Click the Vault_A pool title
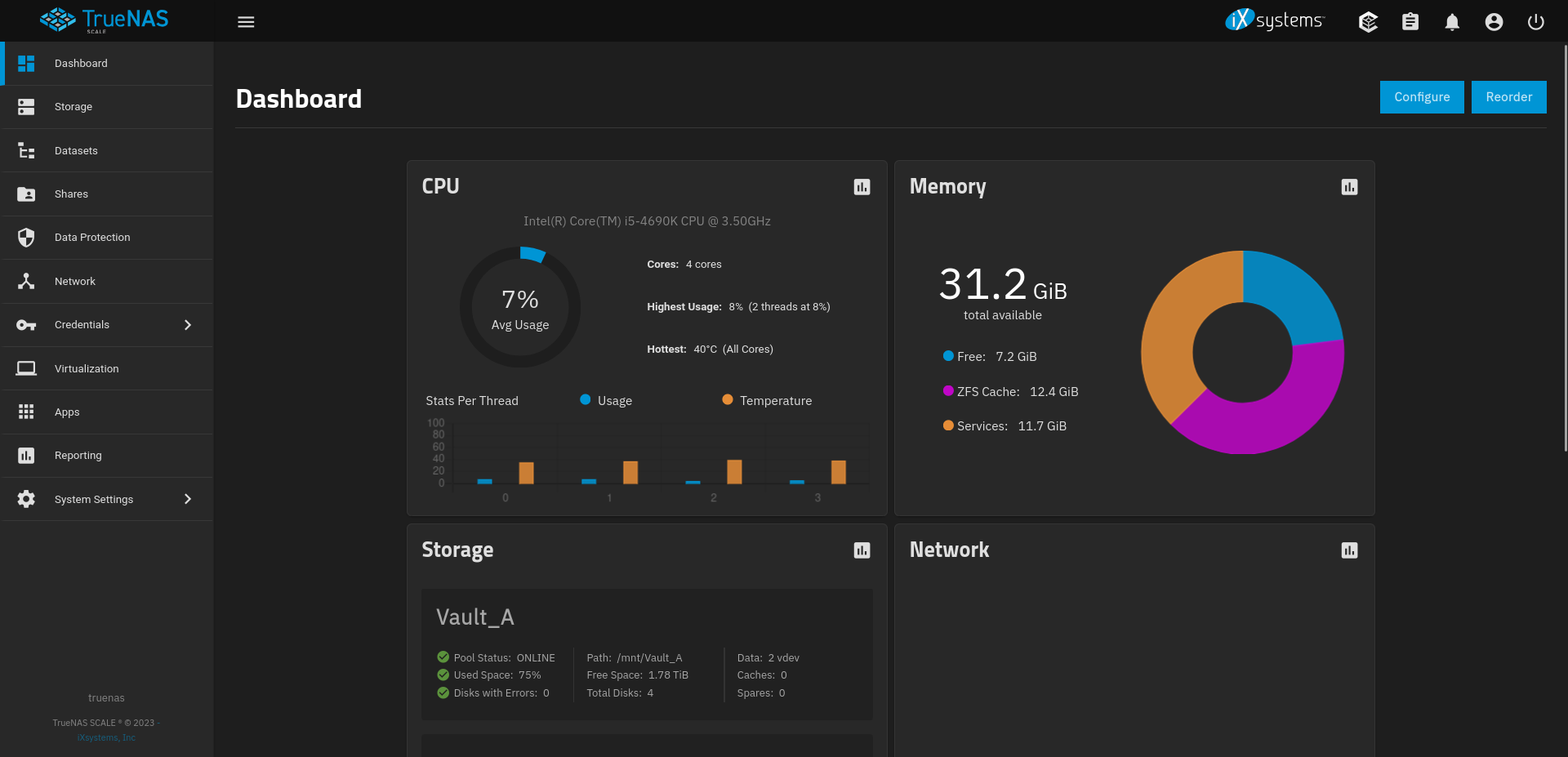The height and width of the screenshot is (757, 1568). pos(474,617)
